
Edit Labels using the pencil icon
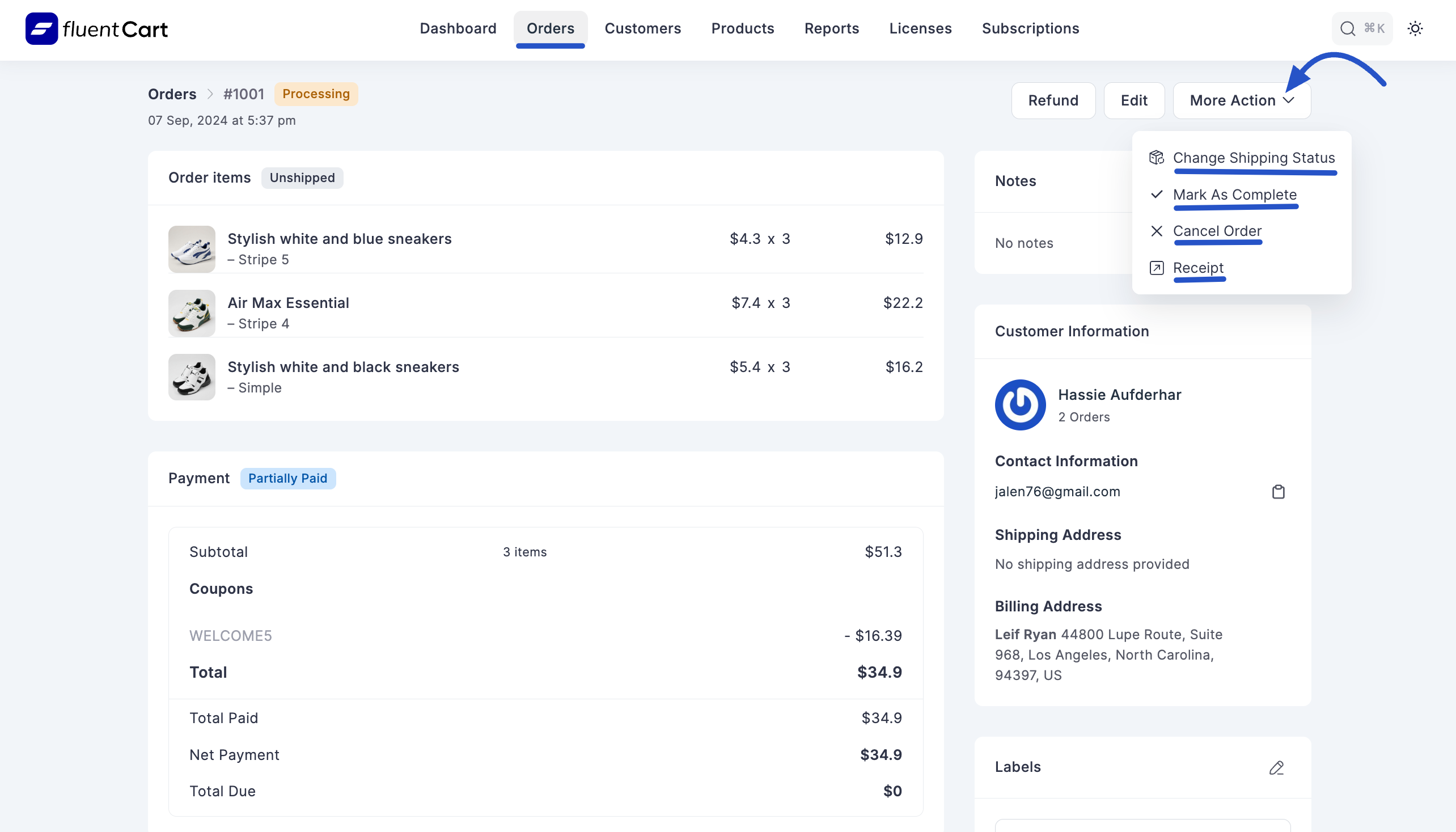1277,767
